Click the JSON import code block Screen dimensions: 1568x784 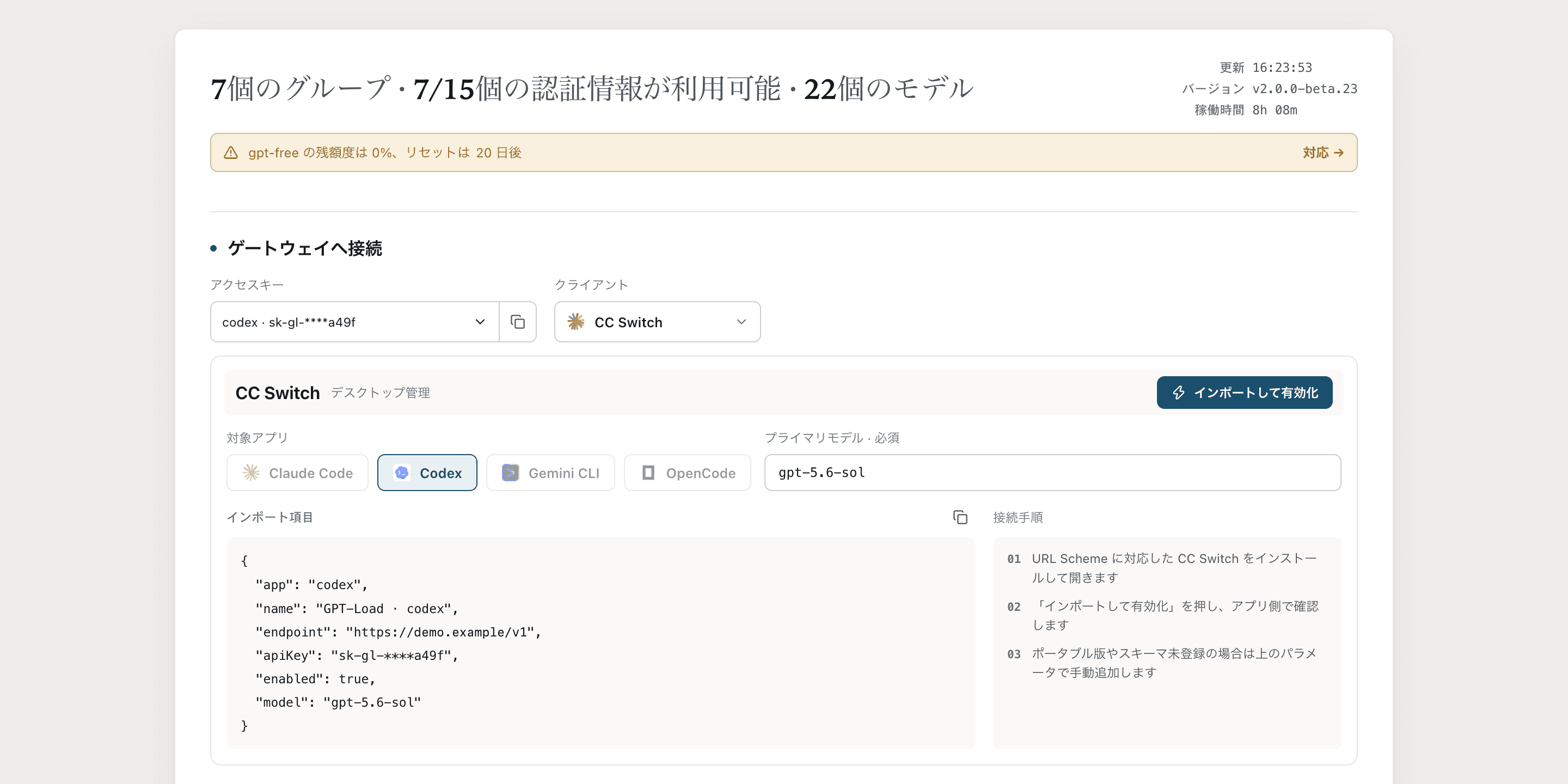coord(601,643)
